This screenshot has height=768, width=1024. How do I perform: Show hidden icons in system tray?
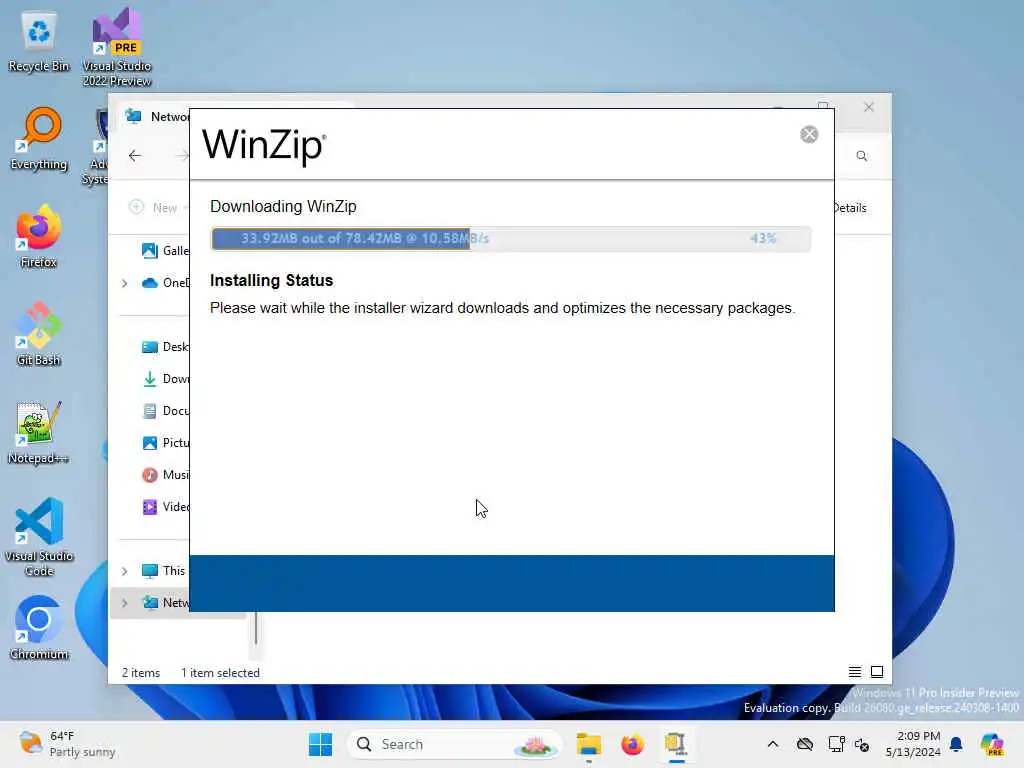pos(773,744)
